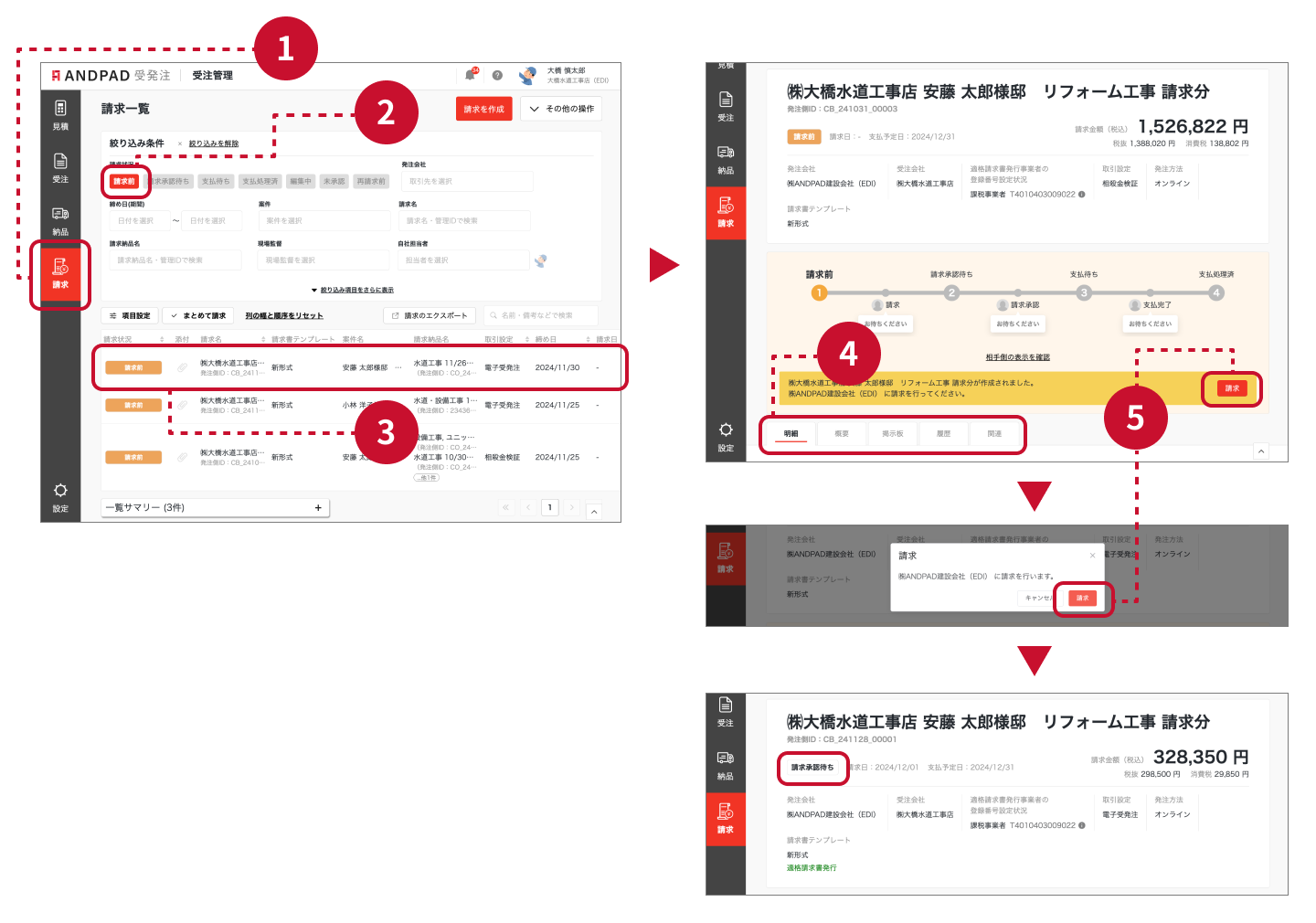Open 納品 in the list screen sidebar
1316x923 pixels.
[60, 221]
